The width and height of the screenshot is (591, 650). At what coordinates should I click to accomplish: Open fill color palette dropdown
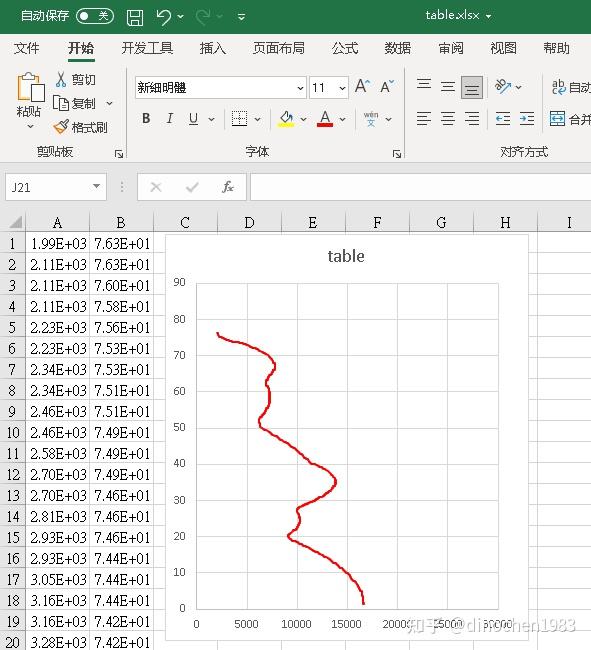[x=303, y=119]
